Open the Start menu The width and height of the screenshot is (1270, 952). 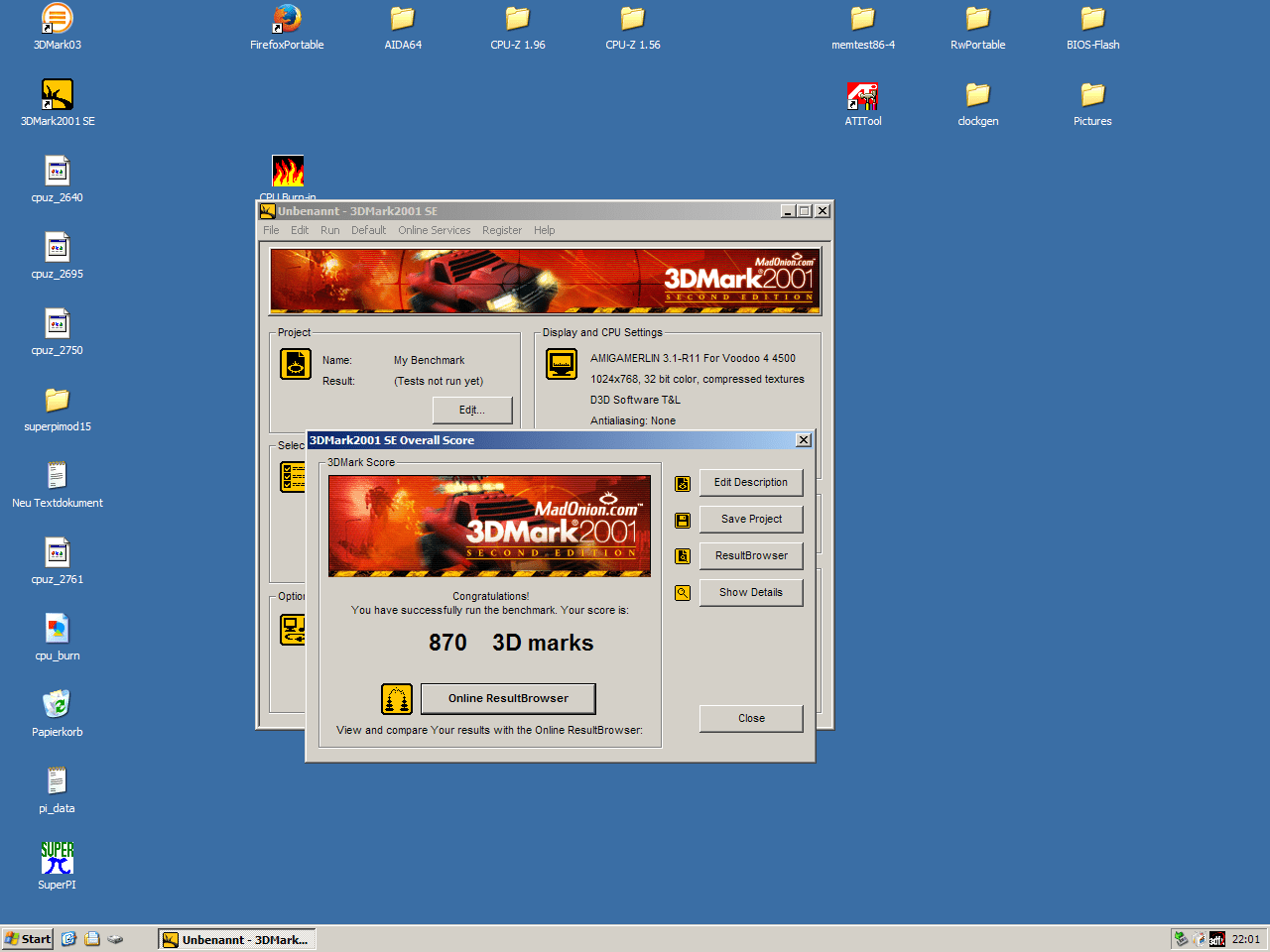28,939
